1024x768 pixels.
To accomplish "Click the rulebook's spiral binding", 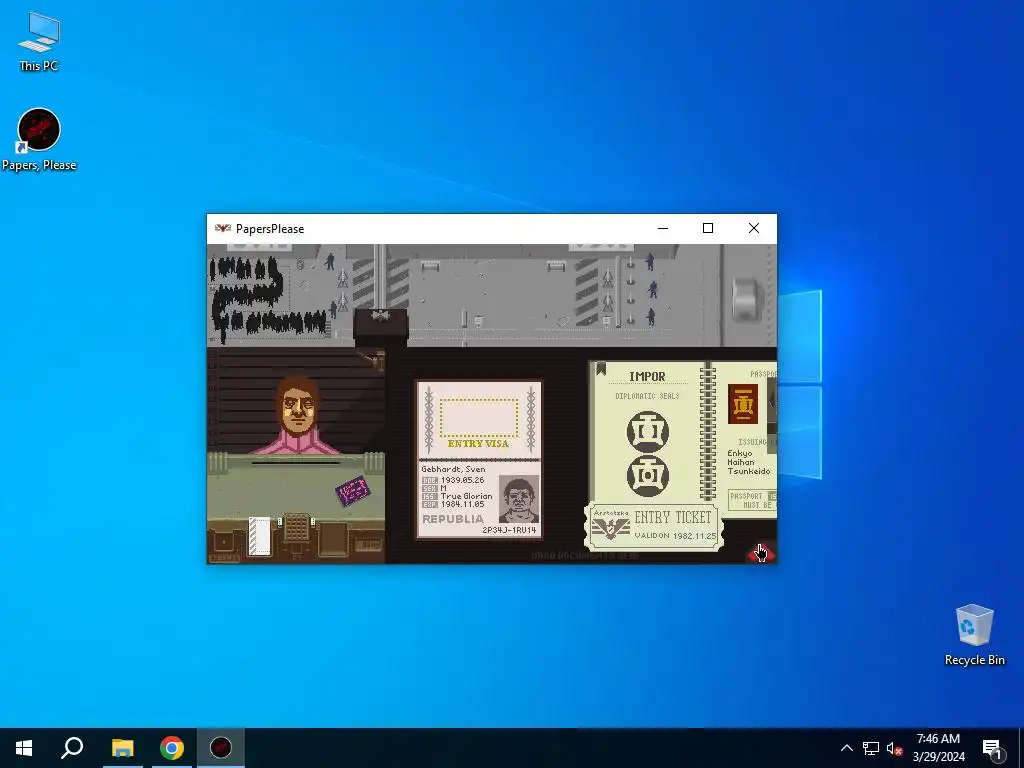I will (x=707, y=432).
